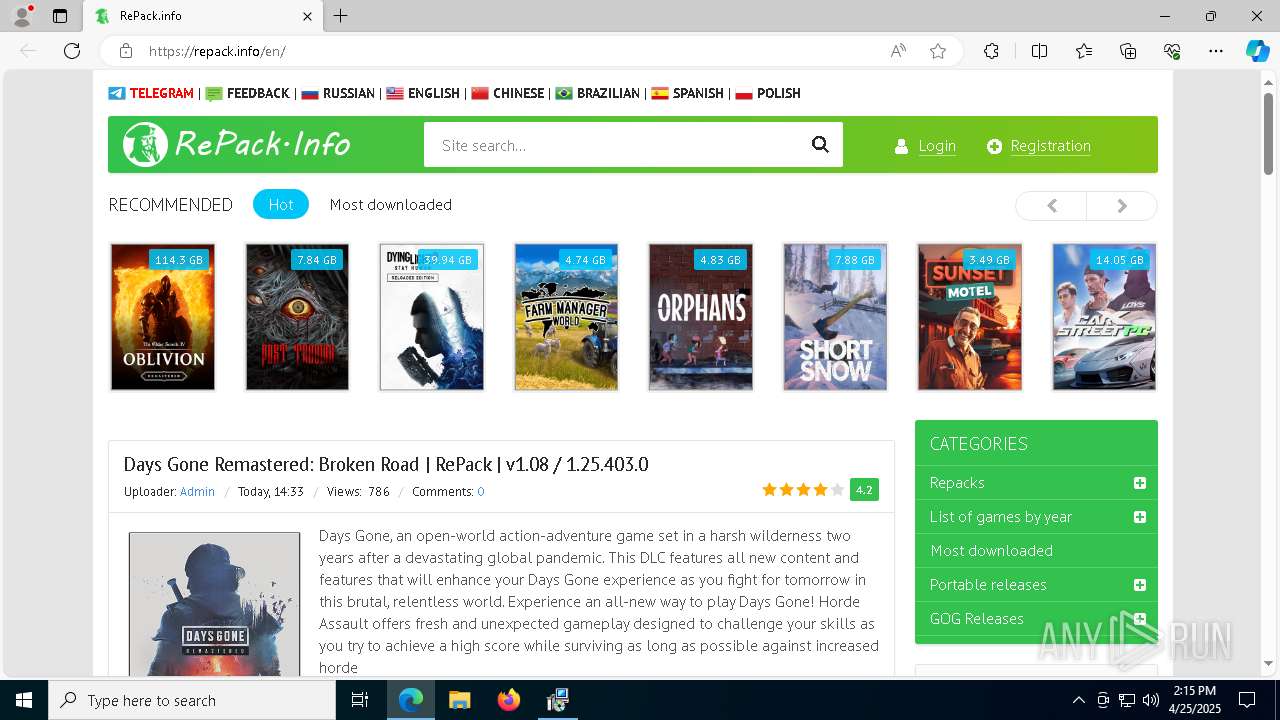Screen dimensions: 1280x720
Task: Open the Collections panel
Action: coord(1128,51)
